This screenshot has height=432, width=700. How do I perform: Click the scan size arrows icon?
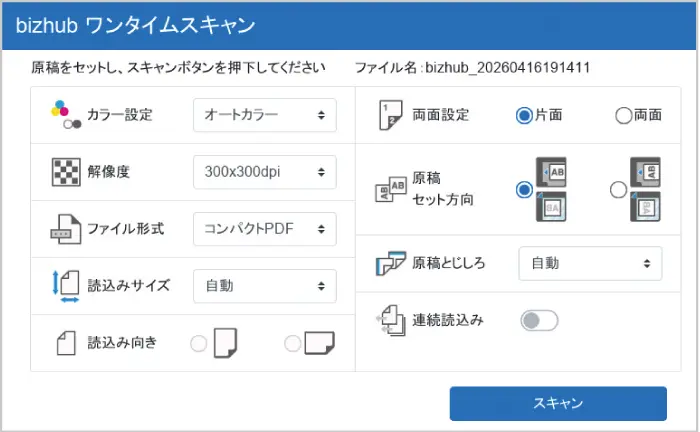[x=66, y=286]
